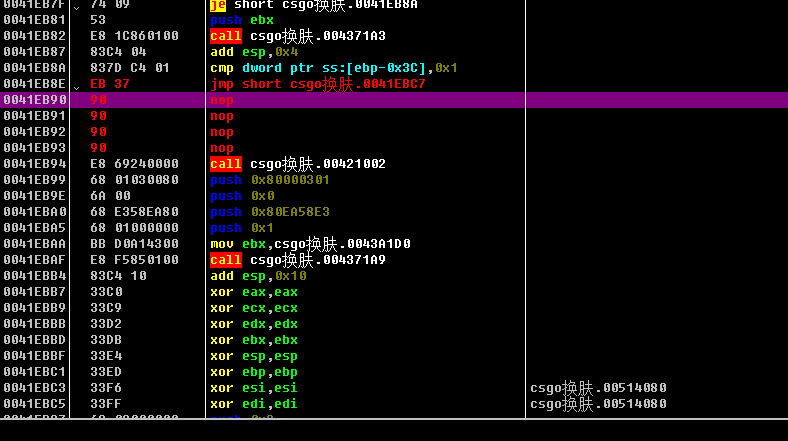This screenshot has width=788, height=441.
Task: Click address 0041EB87
Action: [34, 52]
